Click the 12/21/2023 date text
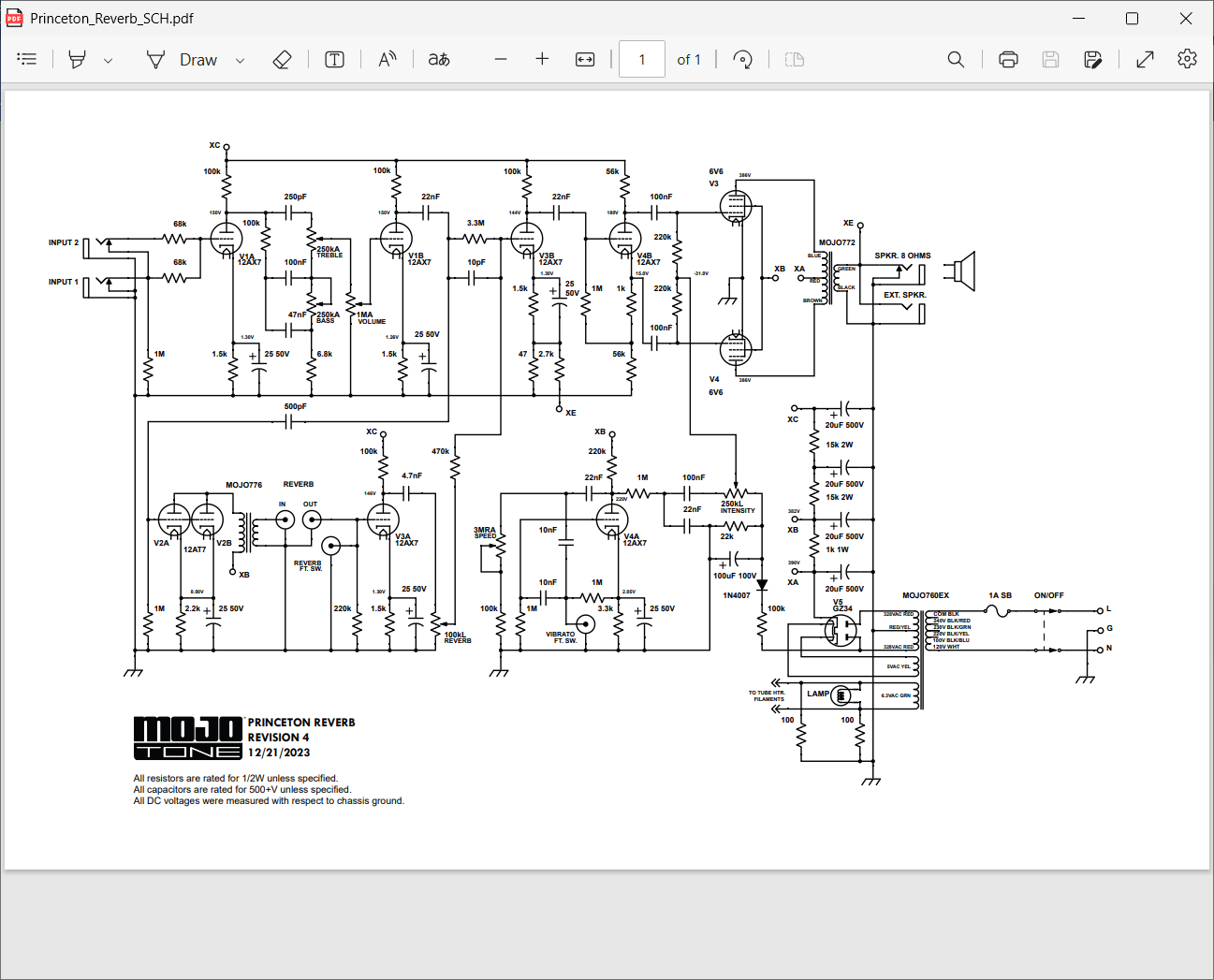Viewport: 1214px width, 980px height. tap(279, 753)
